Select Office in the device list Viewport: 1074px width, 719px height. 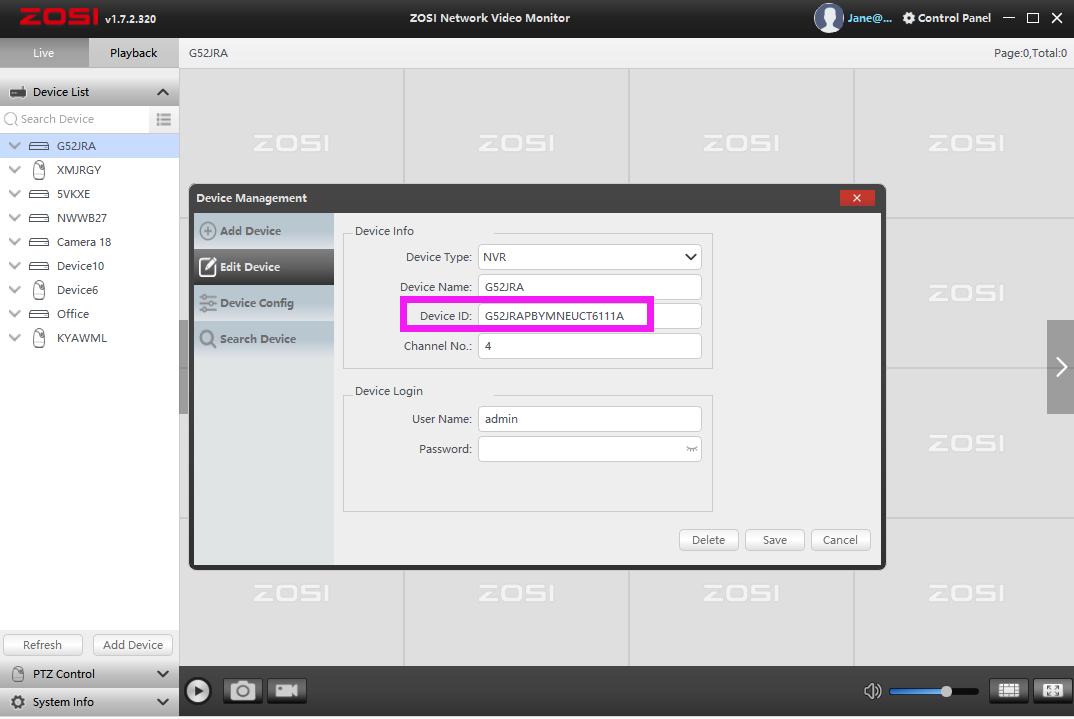tap(89, 314)
